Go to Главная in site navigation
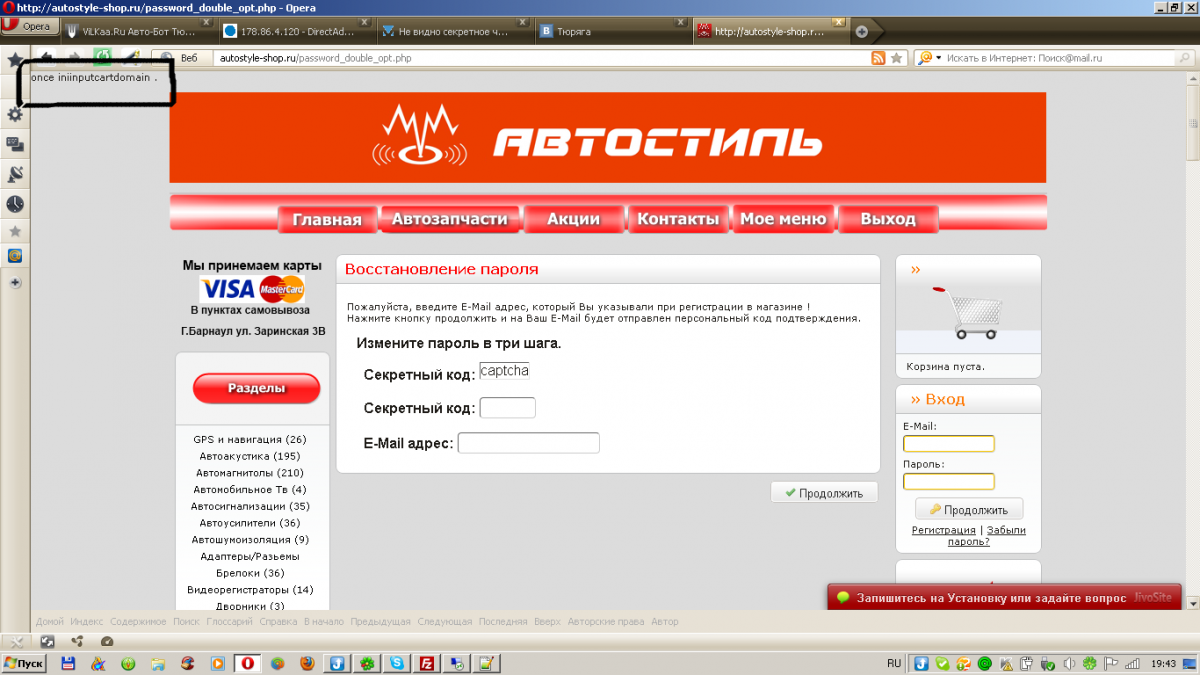The image size is (1200, 675). pos(327,220)
